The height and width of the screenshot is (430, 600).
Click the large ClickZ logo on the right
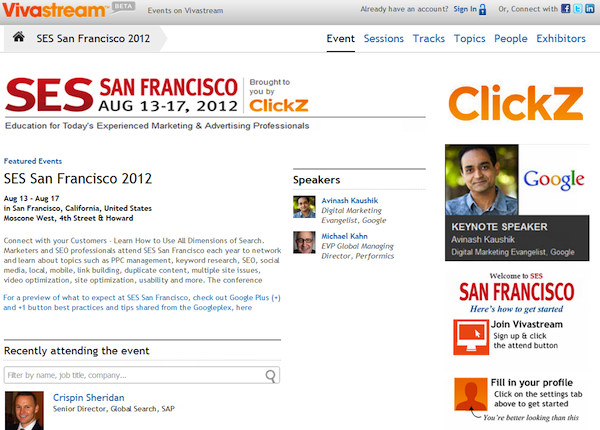click(x=516, y=103)
